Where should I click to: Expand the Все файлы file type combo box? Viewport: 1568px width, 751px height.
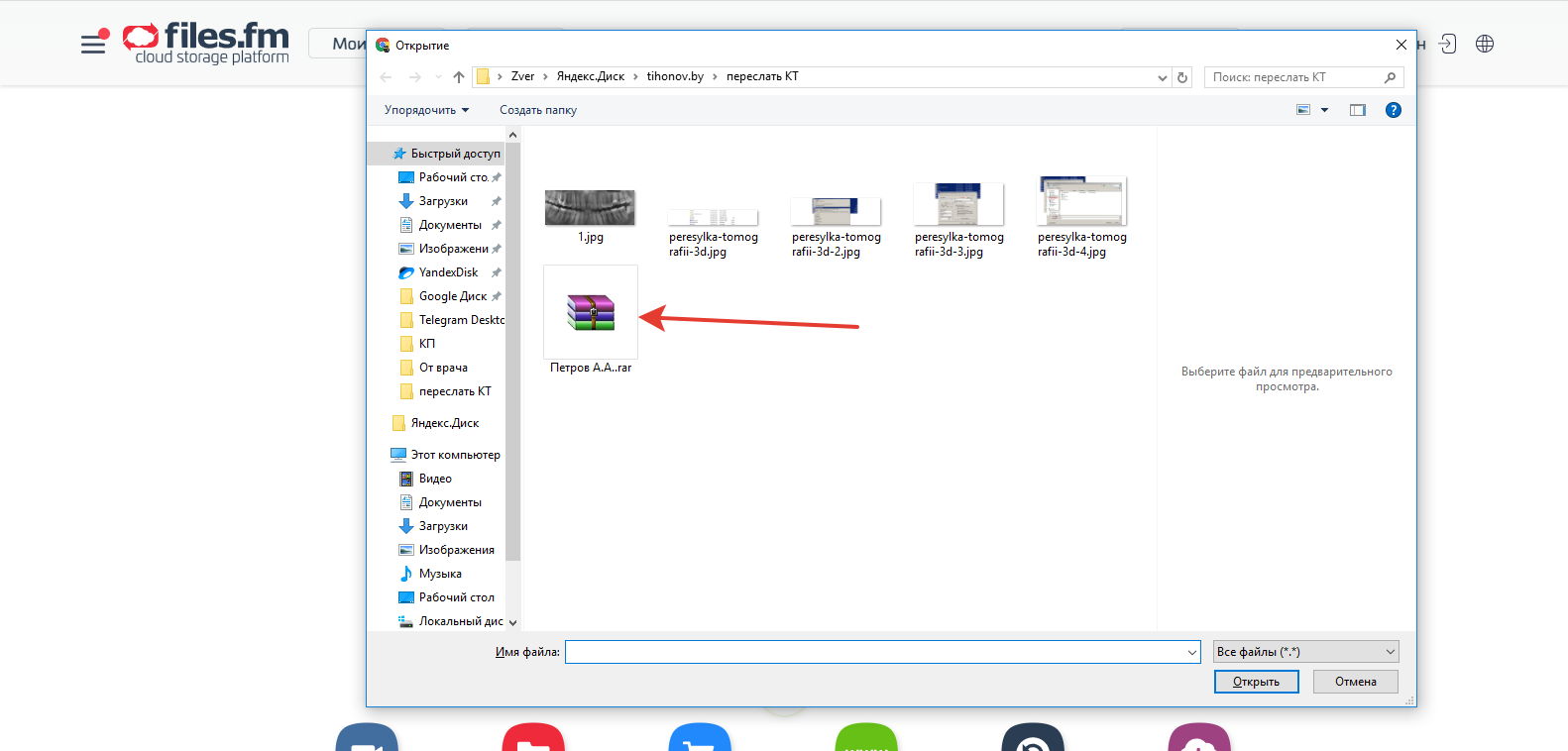click(x=1305, y=652)
